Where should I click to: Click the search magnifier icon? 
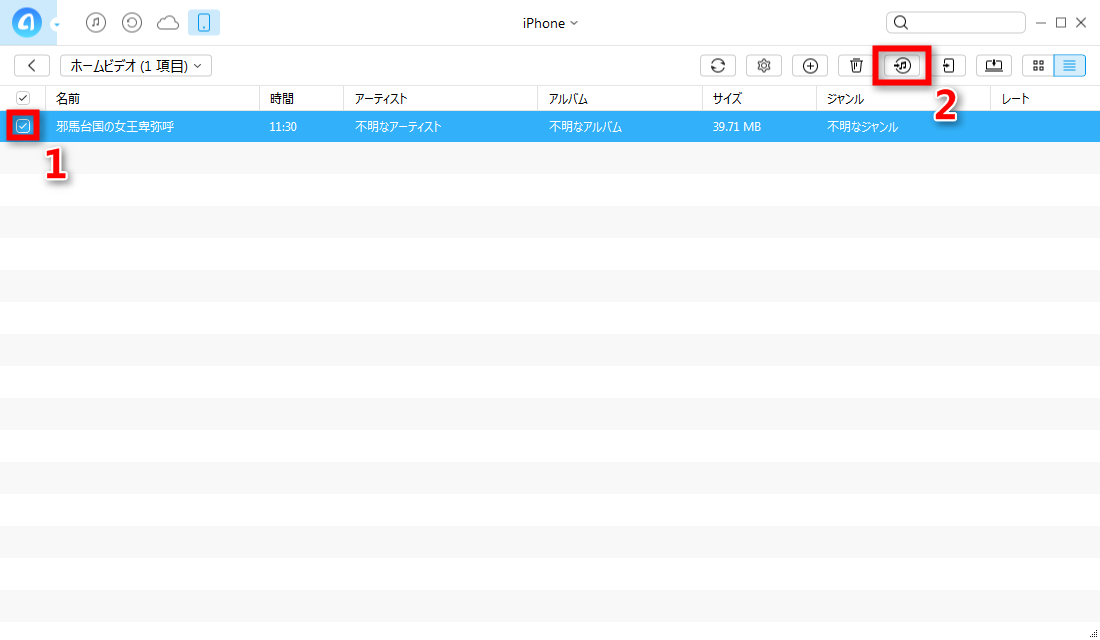[x=901, y=22]
